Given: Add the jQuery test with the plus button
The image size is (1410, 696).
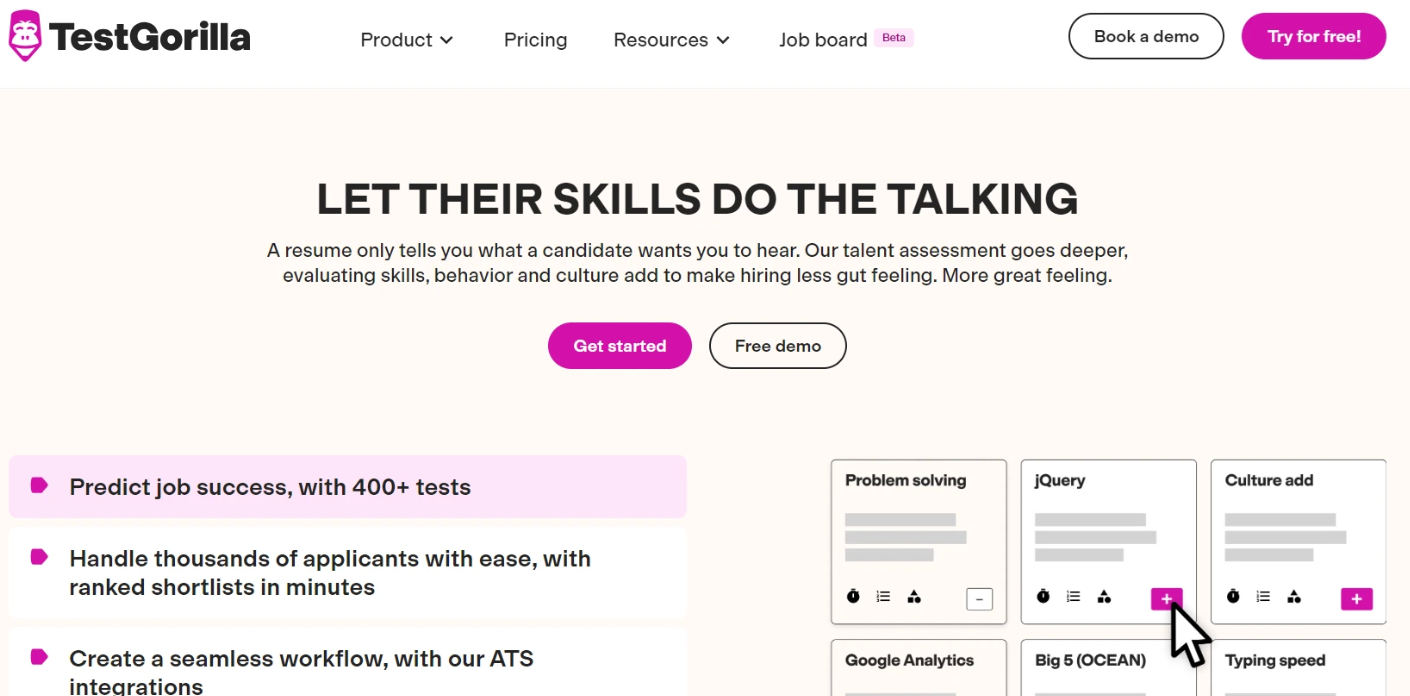Looking at the screenshot, I should click(1166, 598).
